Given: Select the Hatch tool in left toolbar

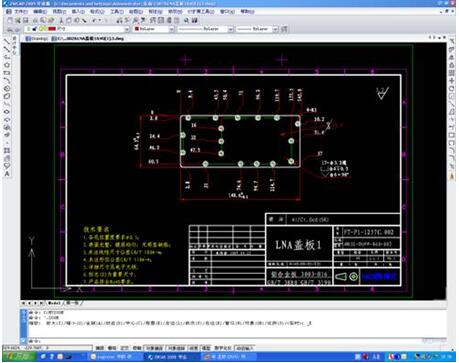Looking at the screenshot, I should click(x=6, y=151).
